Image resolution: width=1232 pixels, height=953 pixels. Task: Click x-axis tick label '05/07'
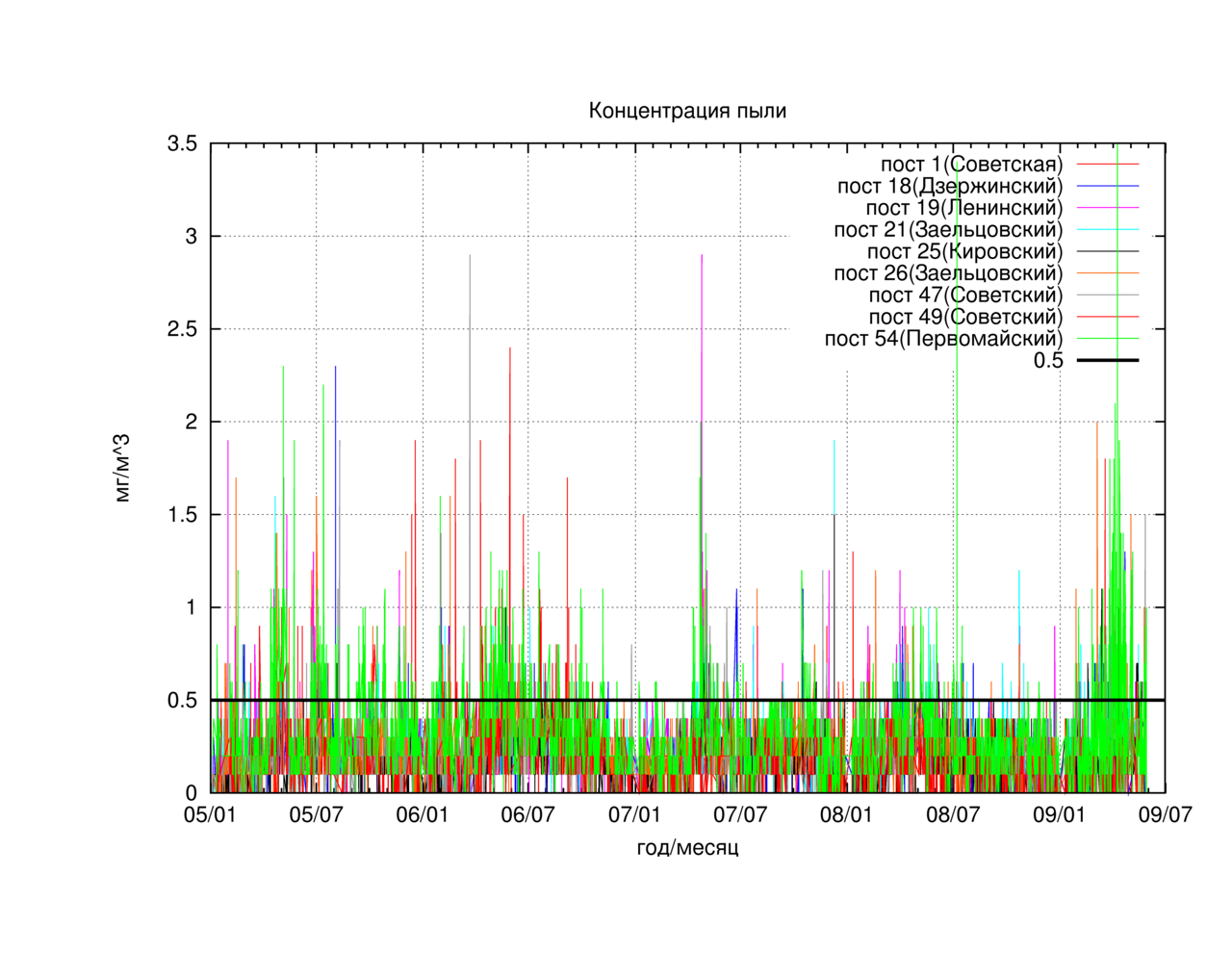click(317, 815)
